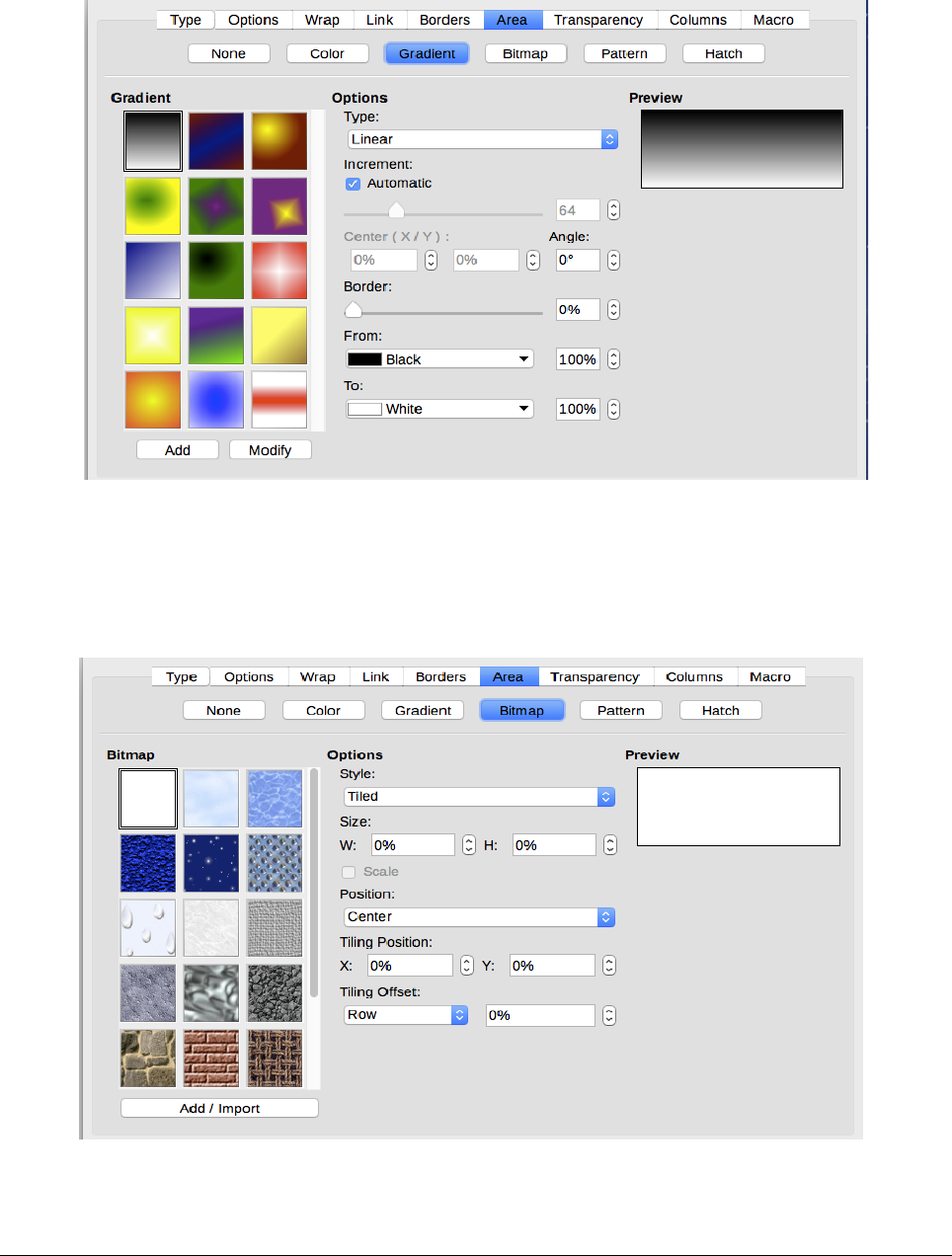Select the green-yellow radial gradient swatch
The width and height of the screenshot is (952, 1256).
(153, 206)
